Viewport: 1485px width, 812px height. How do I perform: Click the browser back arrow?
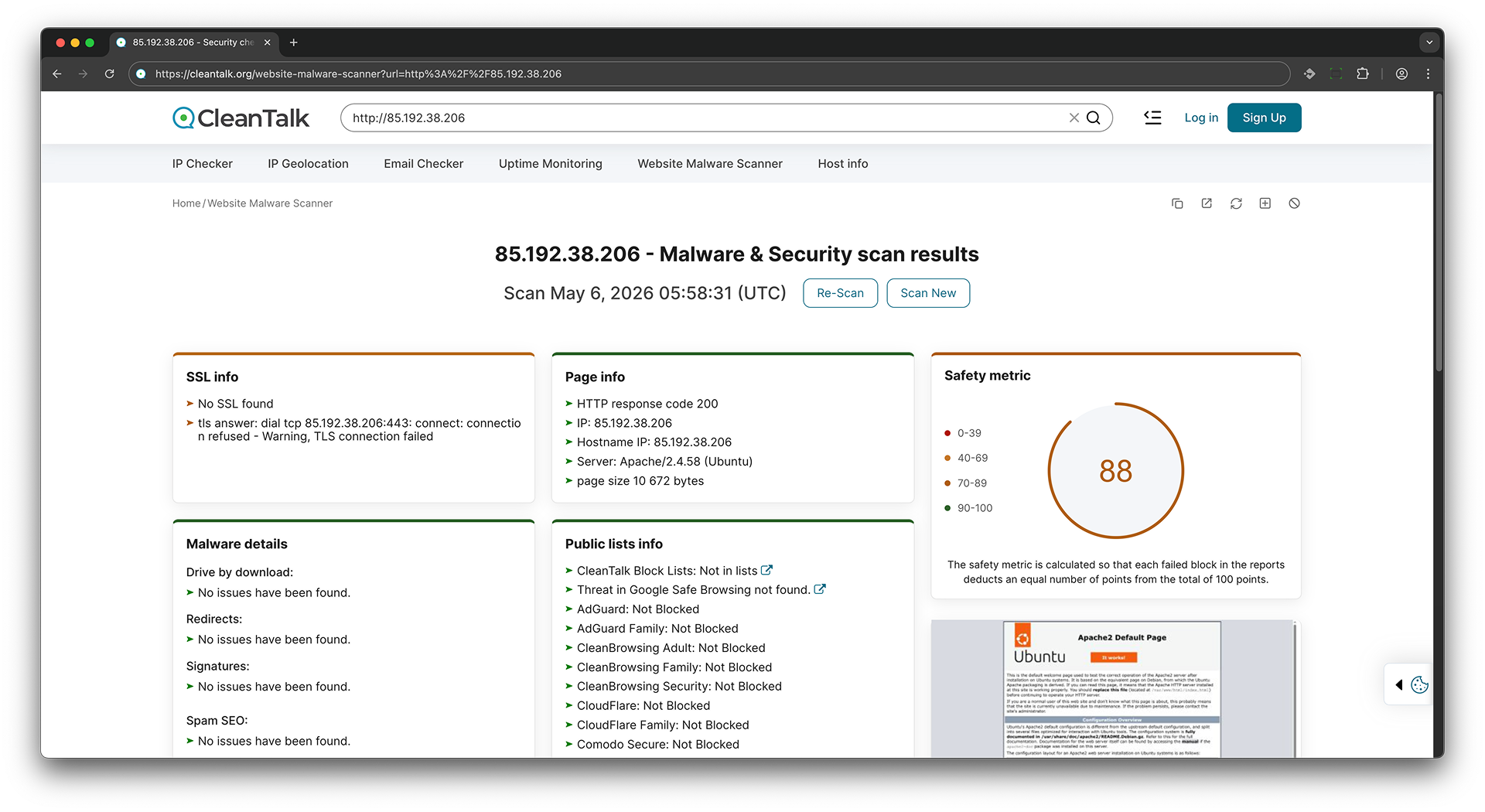[57, 73]
